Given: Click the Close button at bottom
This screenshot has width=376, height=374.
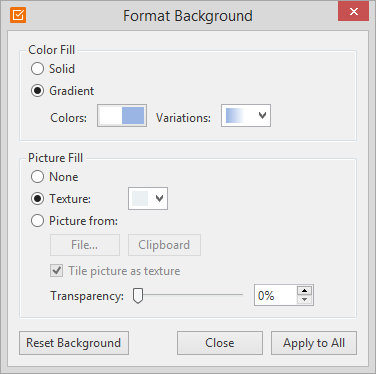Looking at the screenshot, I should (x=220, y=343).
